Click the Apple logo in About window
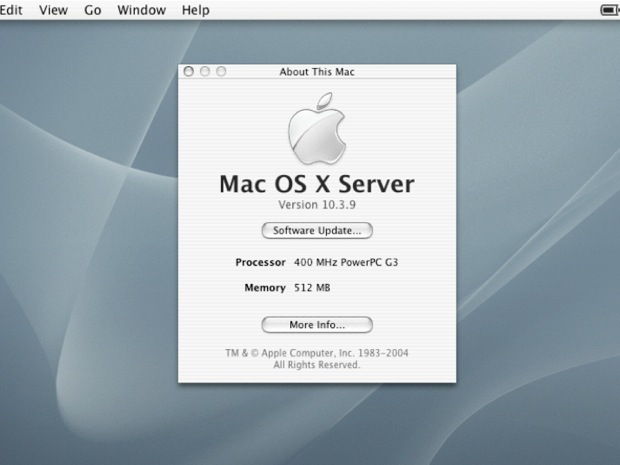This screenshot has width=620, height=465. pos(317,129)
